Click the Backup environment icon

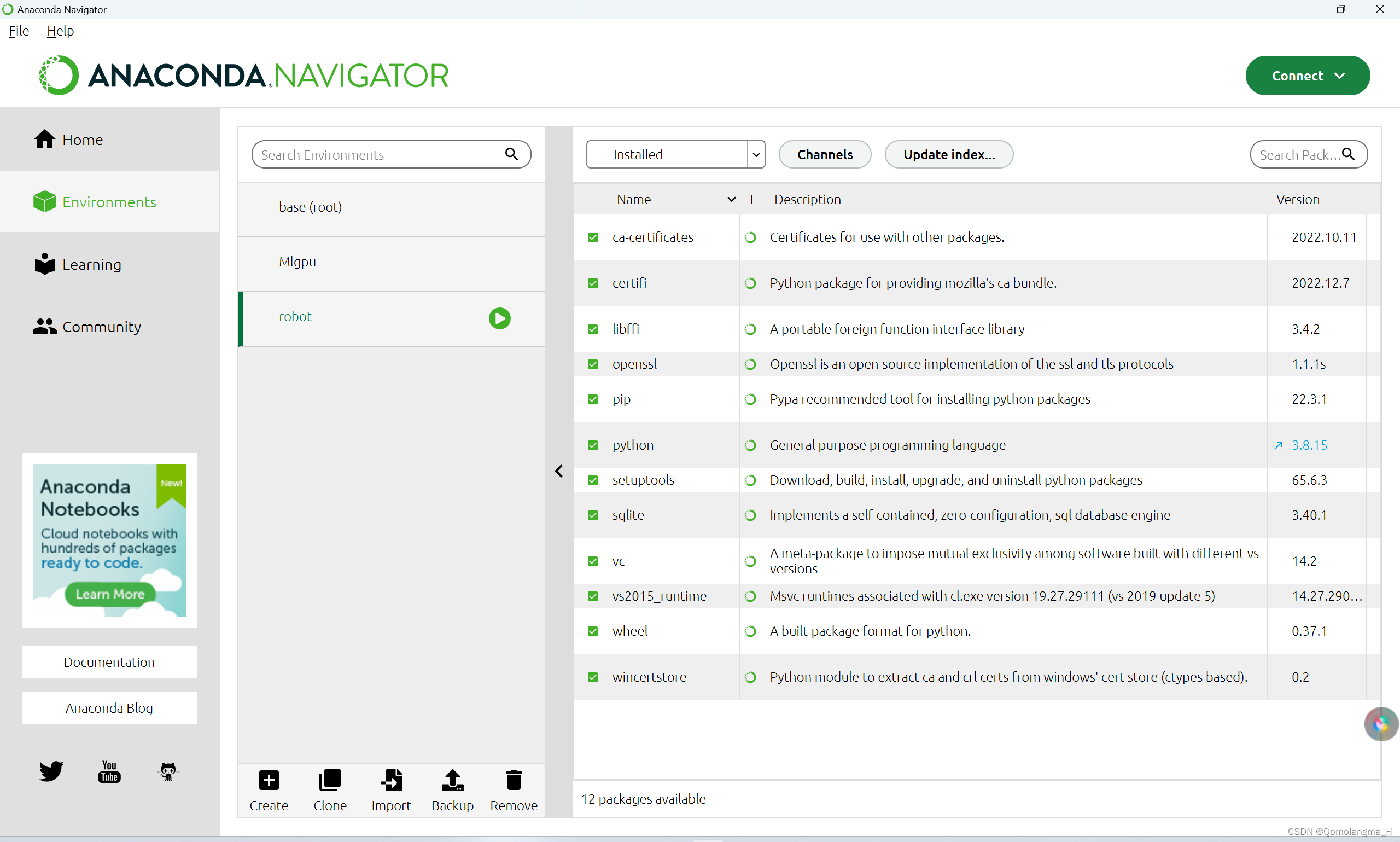[452, 780]
